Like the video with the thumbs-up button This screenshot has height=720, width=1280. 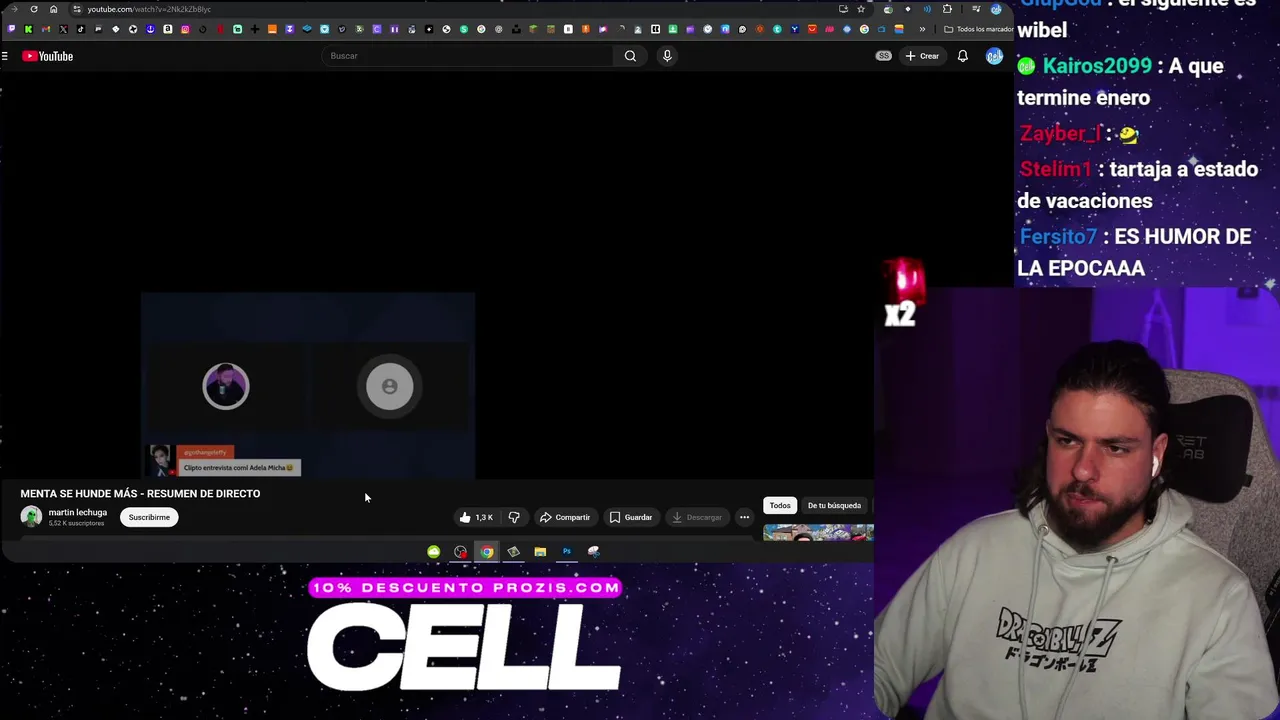tap(476, 517)
